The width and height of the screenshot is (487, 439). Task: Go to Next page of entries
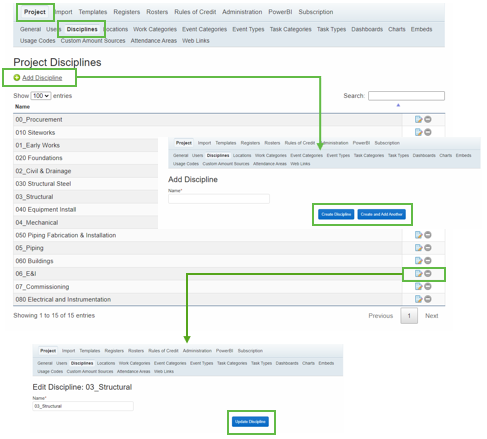point(431,316)
